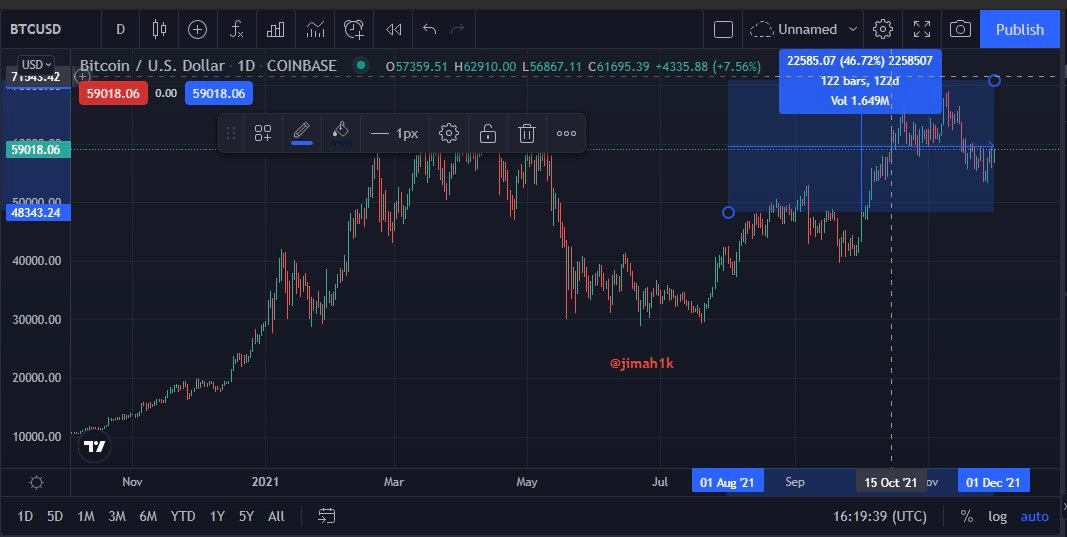1067x537 pixels.
Task: Select the measure tool lower-left handle
Action: click(728, 212)
